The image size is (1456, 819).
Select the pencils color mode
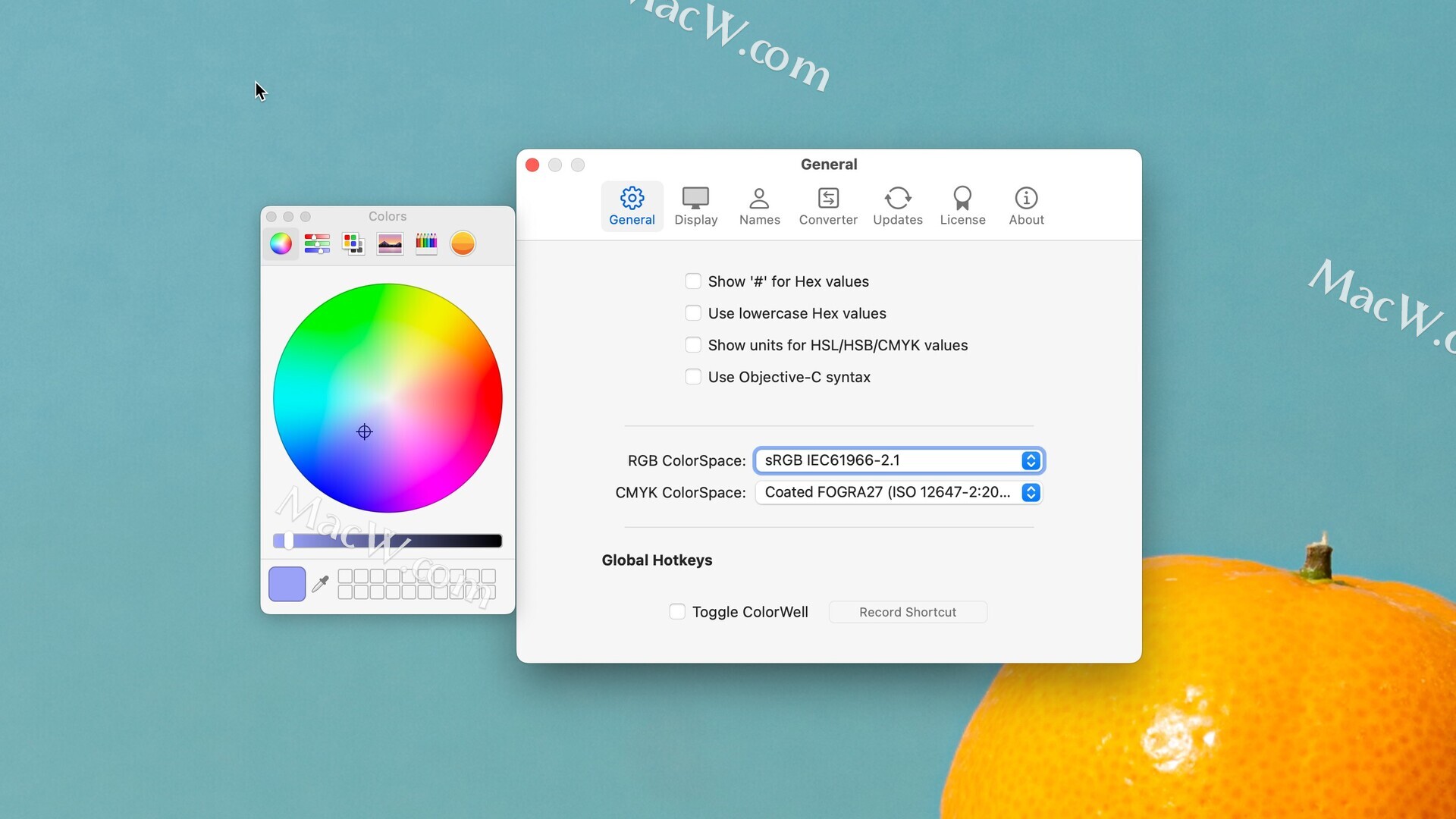pos(426,243)
